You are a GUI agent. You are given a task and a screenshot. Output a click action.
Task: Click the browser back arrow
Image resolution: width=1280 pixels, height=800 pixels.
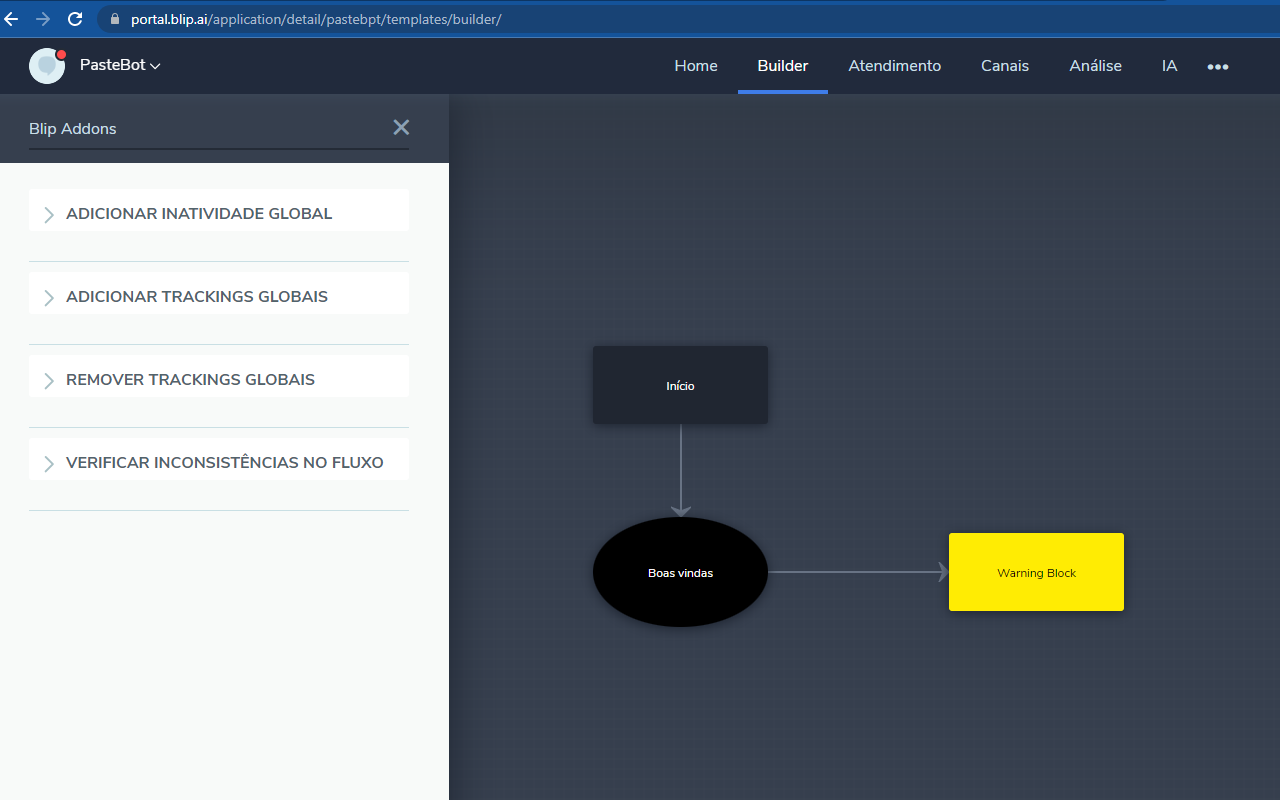[x=11, y=18]
